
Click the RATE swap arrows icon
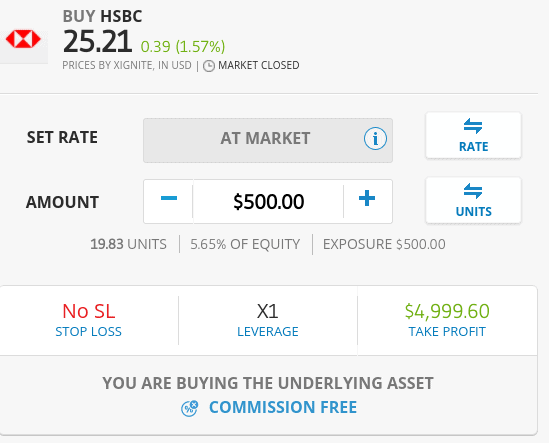pos(473,126)
